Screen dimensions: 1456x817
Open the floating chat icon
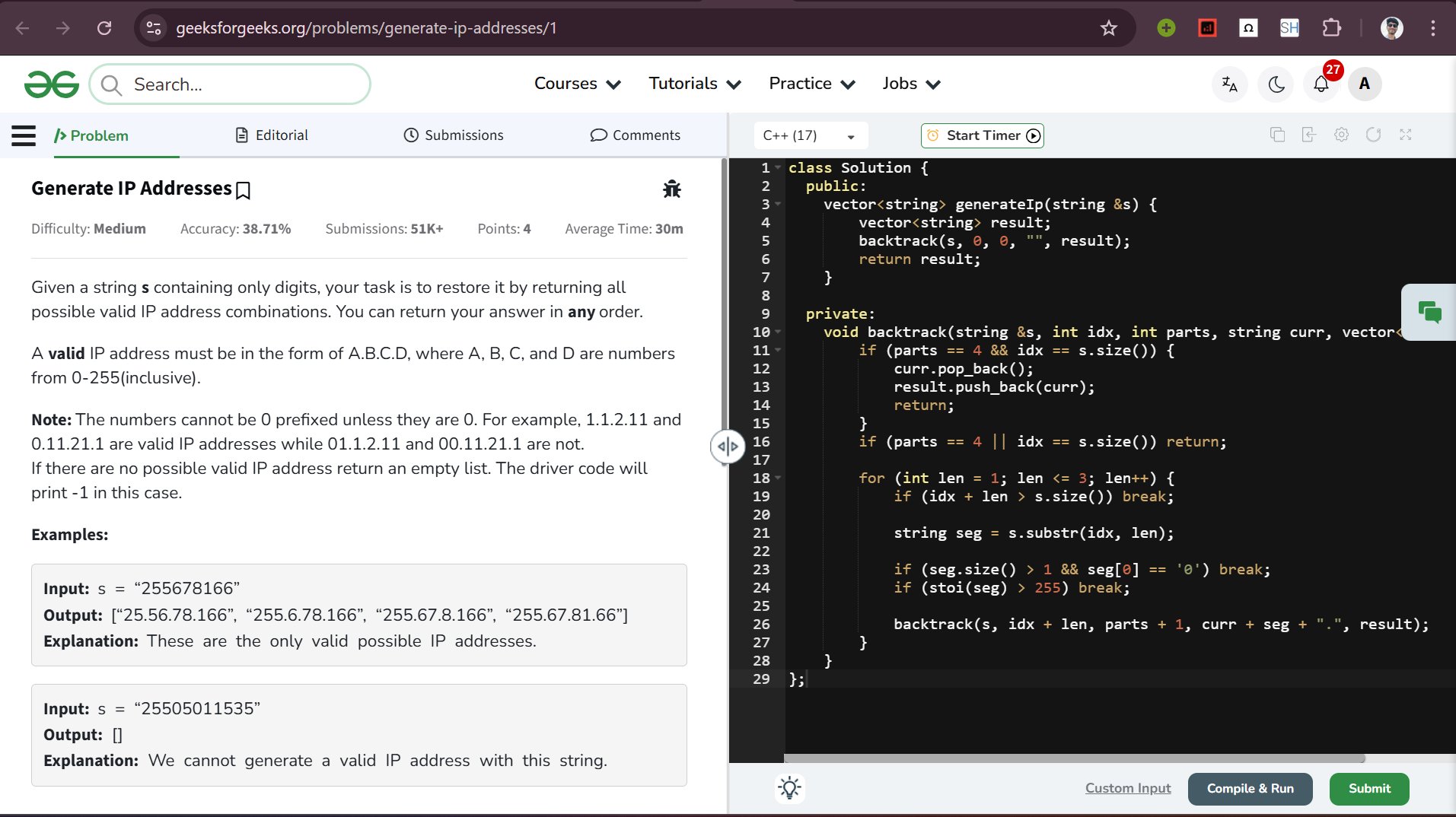click(1429, 312)
